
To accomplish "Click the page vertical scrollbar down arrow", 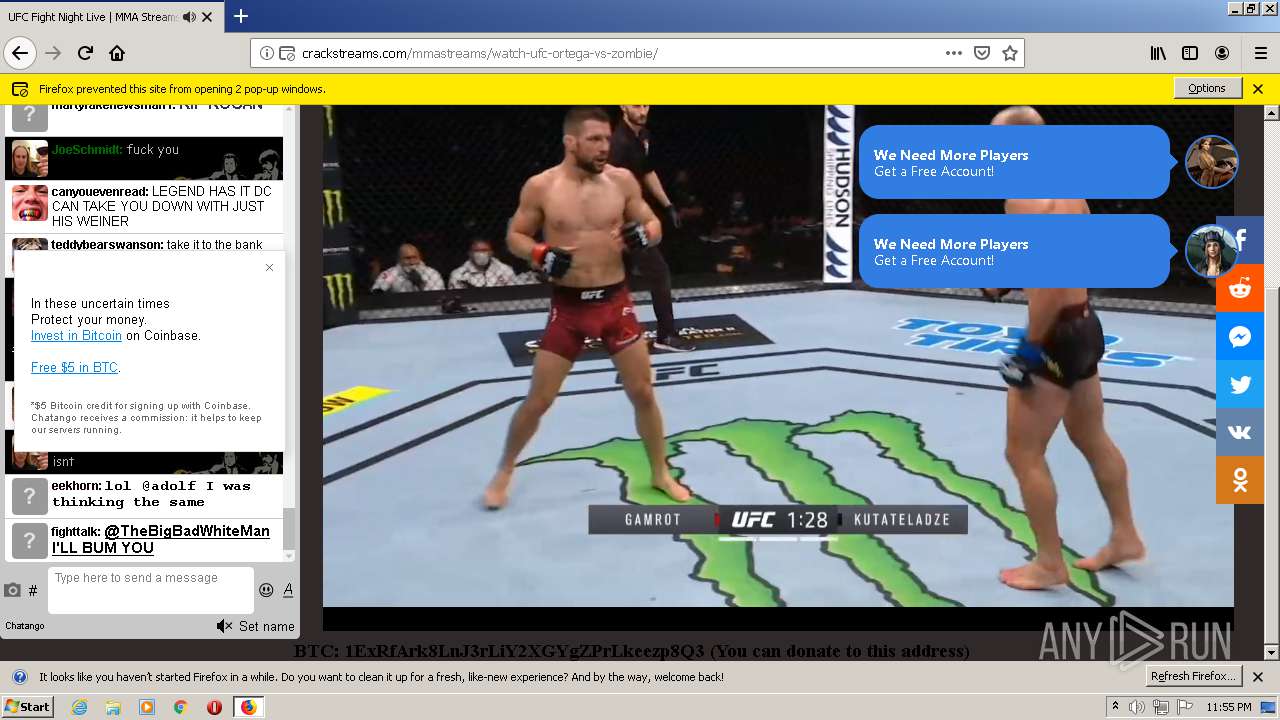I will tap(1272, 653).
